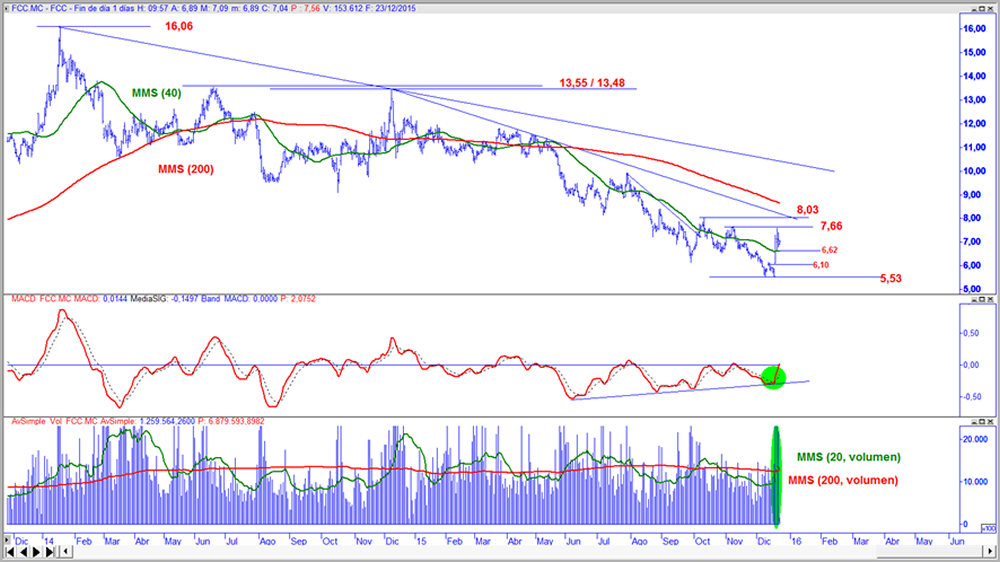Click the 7,66 level label
Viewport: 1000px width, 562px height.
[x=831, y=226]
